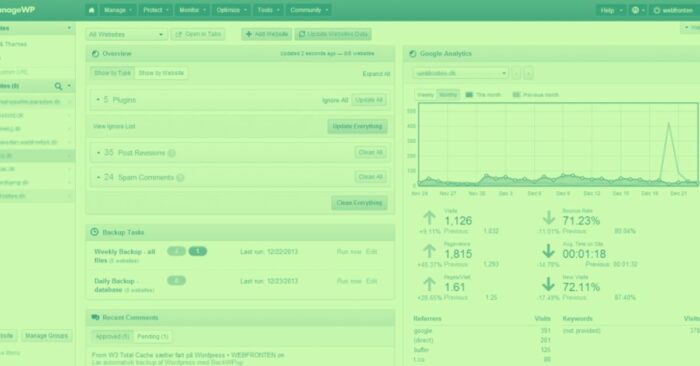Viewport: 700px width, 366px height.
Task: Click Run now for Weekly Backup
Action: click(349, 252)
